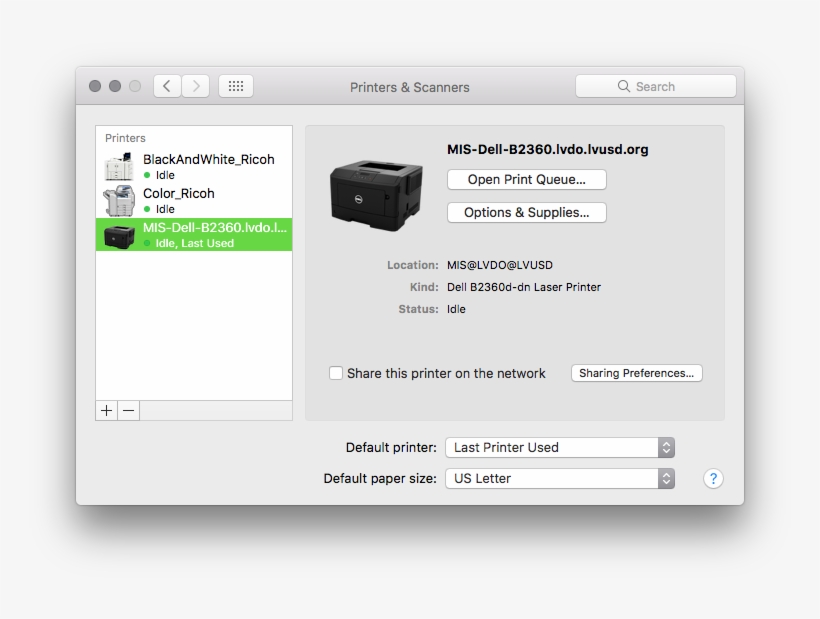Screen dimensions: 820x619
Task: Enable Share this printer on the network
Action: coord(336,373)
